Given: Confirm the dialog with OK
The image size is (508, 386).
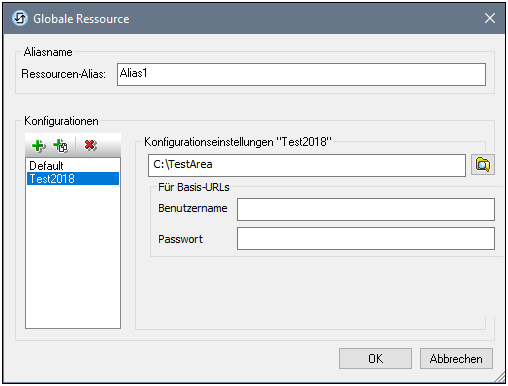Looking at the screenshot, I should coord(375,359).
